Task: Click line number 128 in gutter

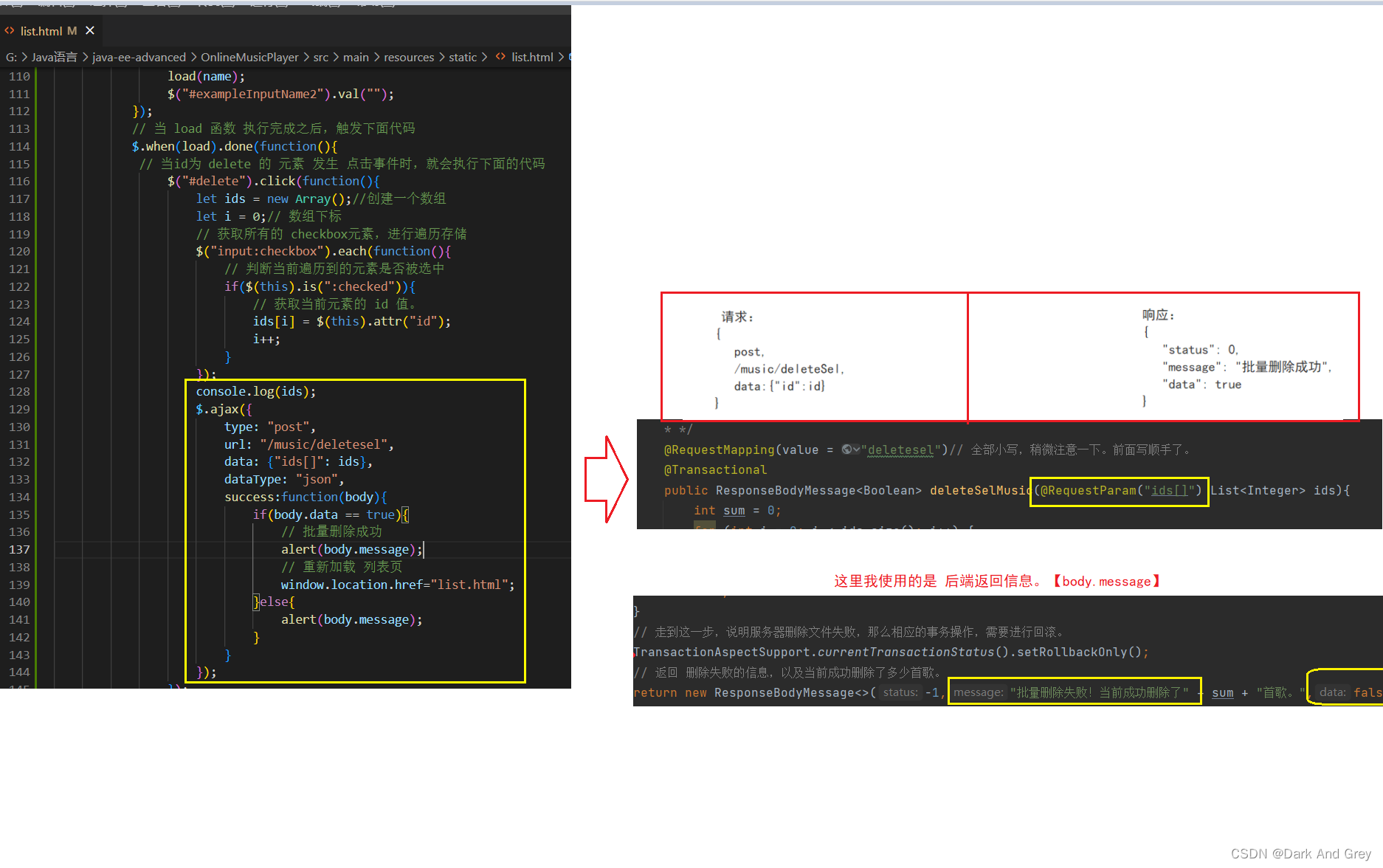Action: (19, 391)
